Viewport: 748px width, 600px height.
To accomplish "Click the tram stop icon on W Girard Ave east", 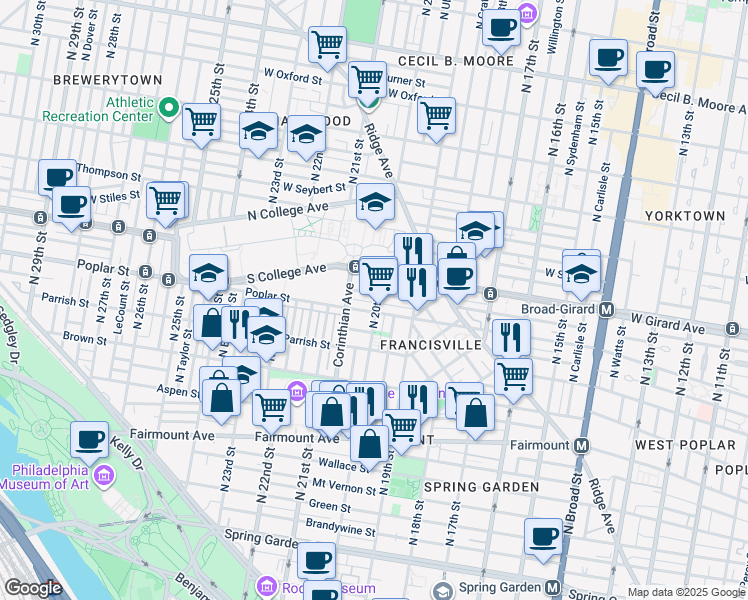I will (732, 329).
